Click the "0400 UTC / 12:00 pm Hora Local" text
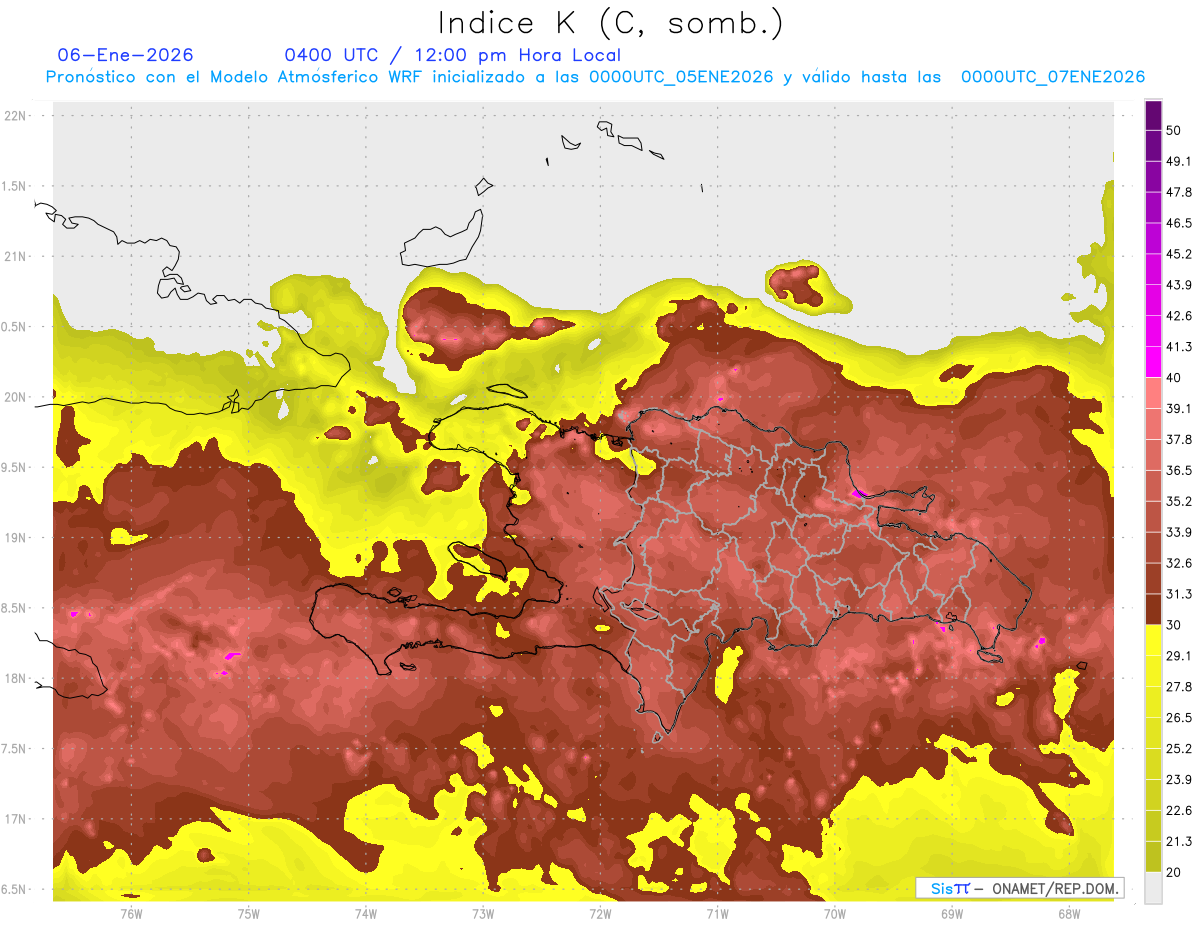Image resolution: width=1200 pixels, height=927 pixels. pos(452,55)
